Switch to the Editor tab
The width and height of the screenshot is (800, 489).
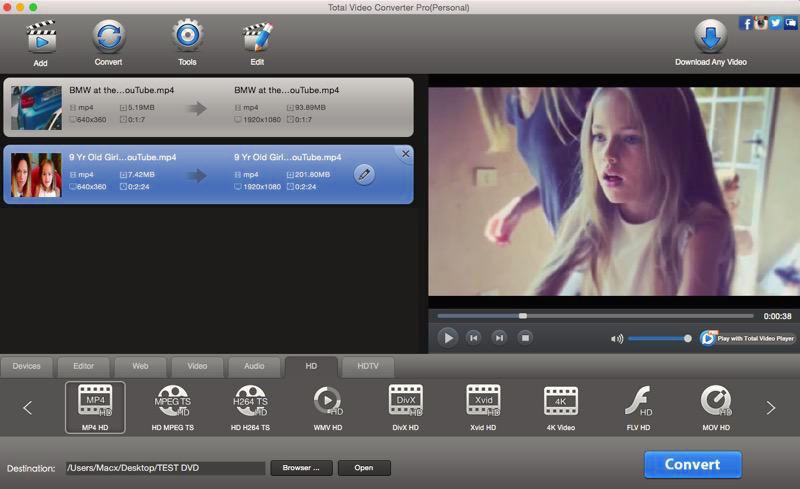coord(84,366)
